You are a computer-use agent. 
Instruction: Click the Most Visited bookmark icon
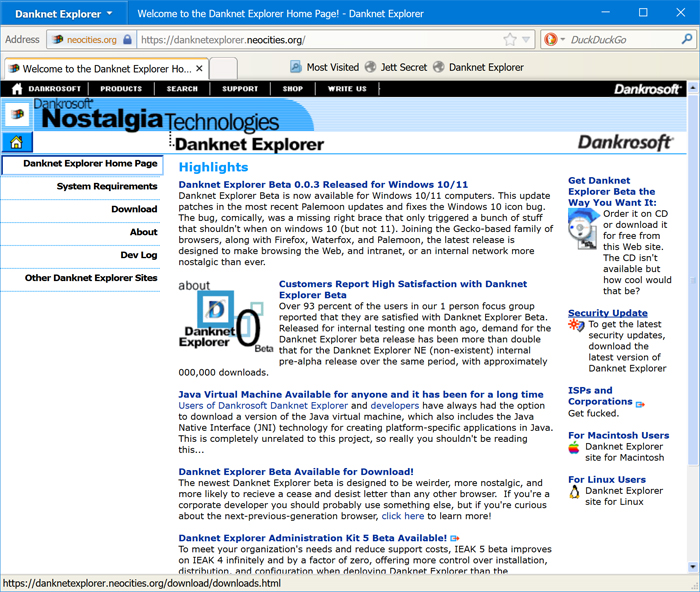click(296, 67)
